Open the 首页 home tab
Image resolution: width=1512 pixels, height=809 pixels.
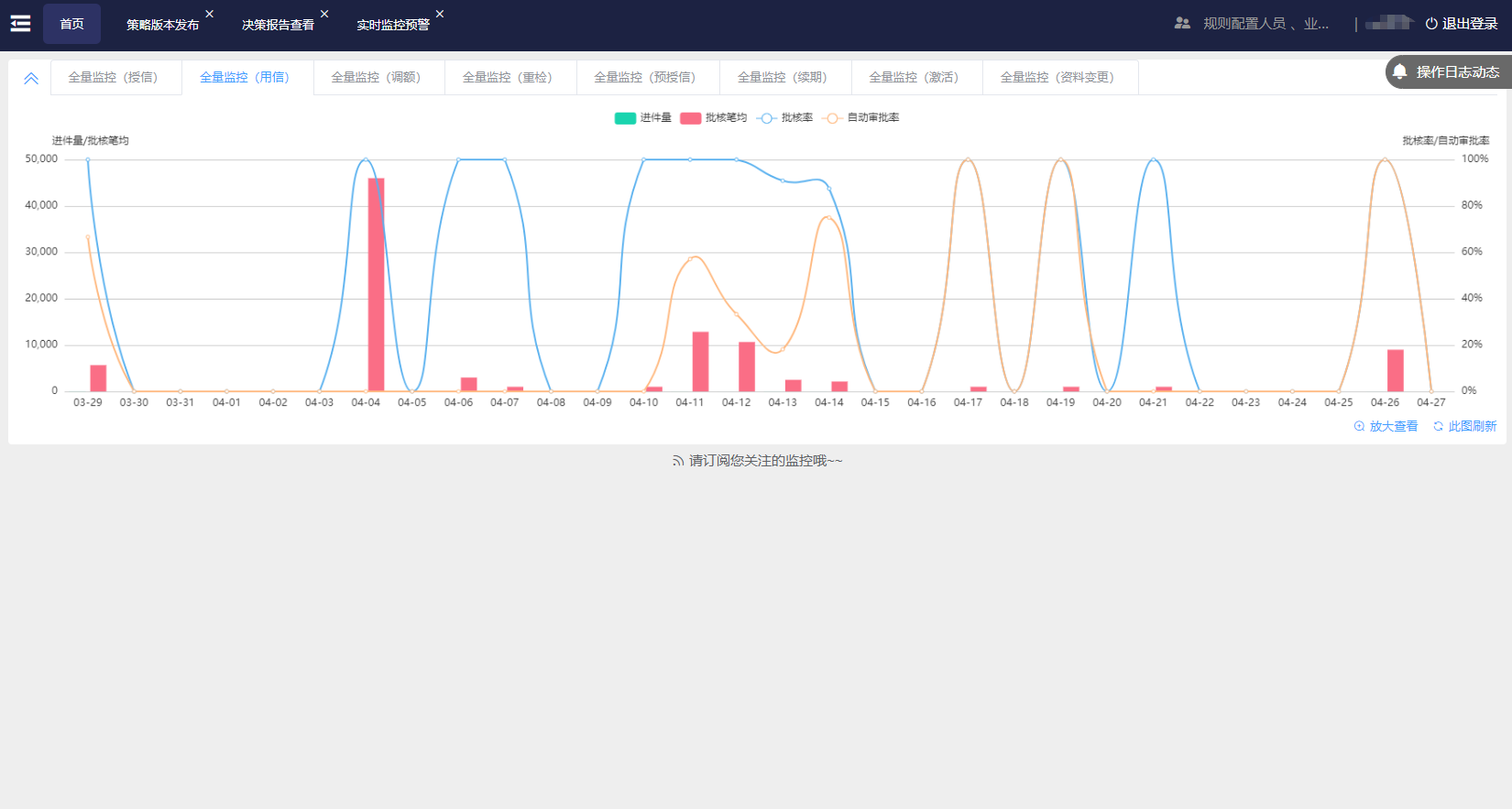tap(71, 24)
